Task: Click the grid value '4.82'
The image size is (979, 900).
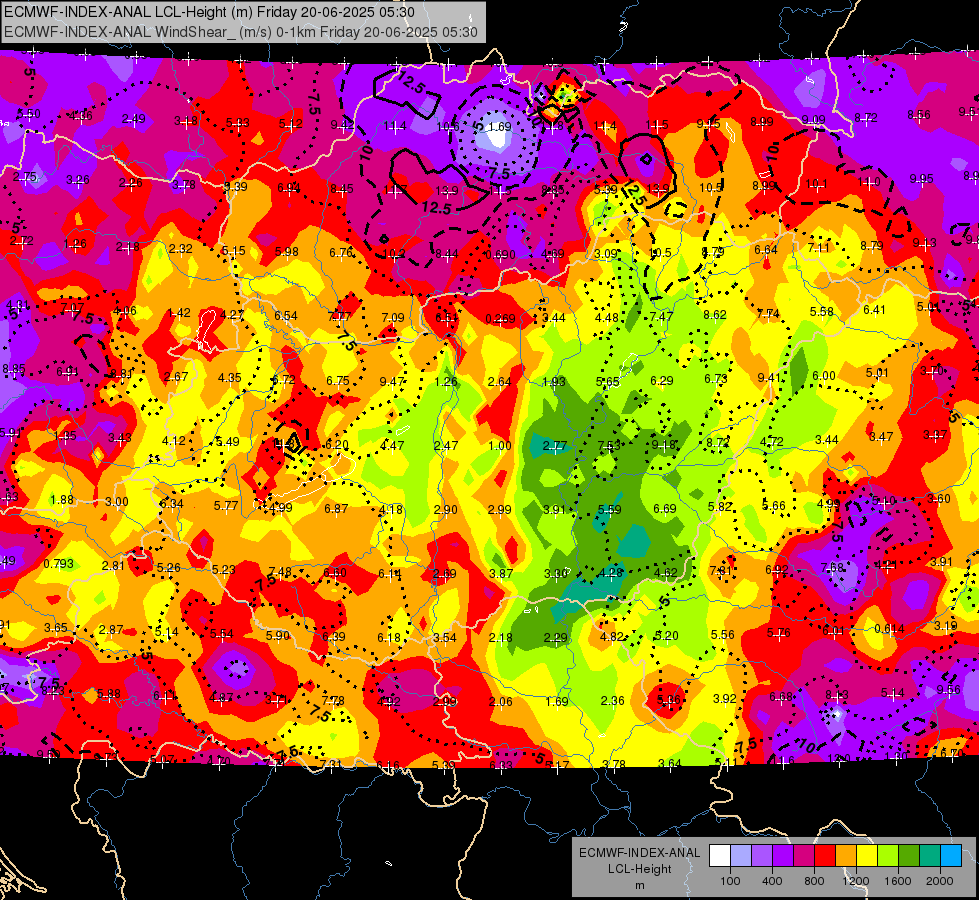Action: click(611, 637)
